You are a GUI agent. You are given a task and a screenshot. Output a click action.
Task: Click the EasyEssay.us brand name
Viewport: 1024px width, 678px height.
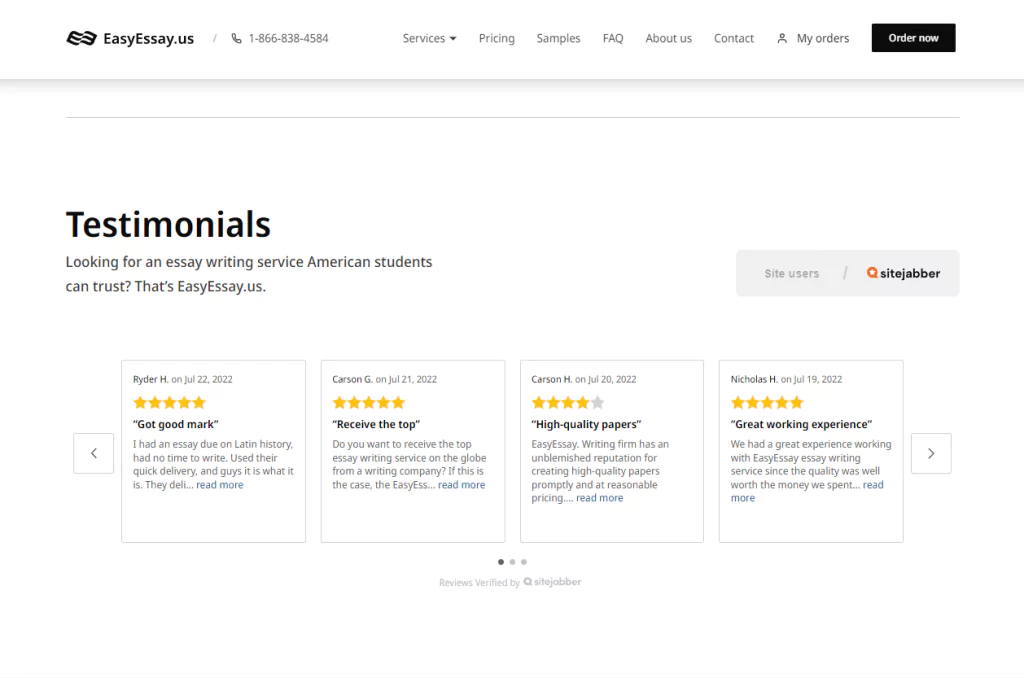point(149,39)
